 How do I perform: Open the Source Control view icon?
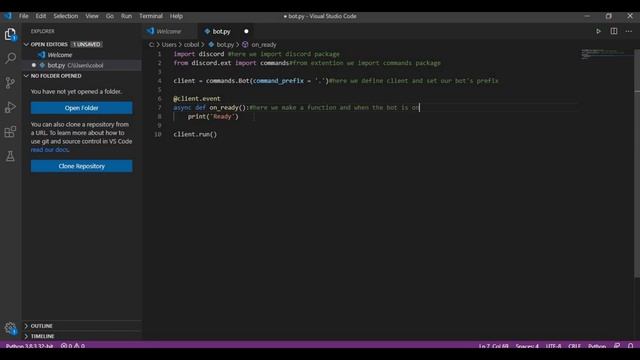[x=10, y=82]
